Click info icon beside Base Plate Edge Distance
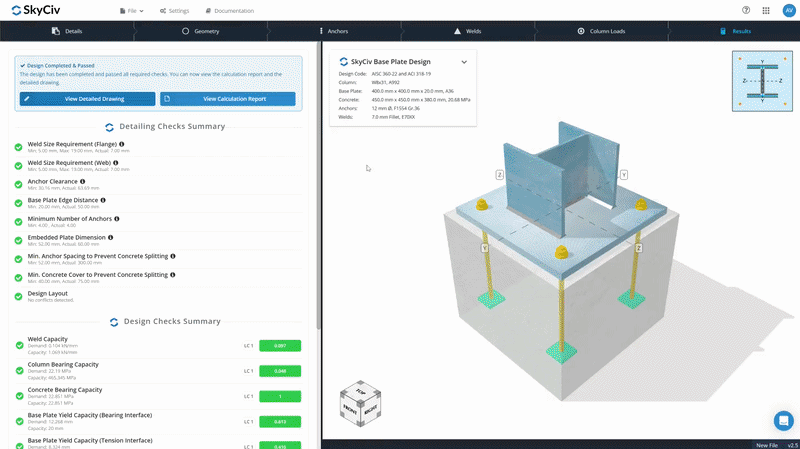 pos(103,201)
